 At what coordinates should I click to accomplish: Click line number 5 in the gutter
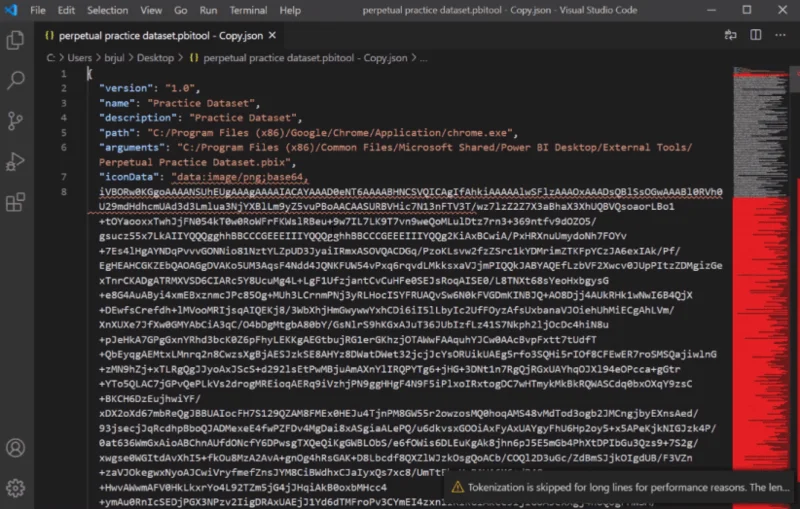pos(64,133)
